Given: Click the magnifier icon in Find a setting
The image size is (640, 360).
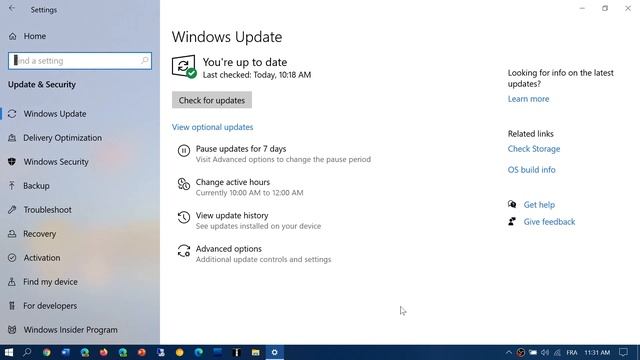Looking at the screenshot, I should tap(144, 60).
